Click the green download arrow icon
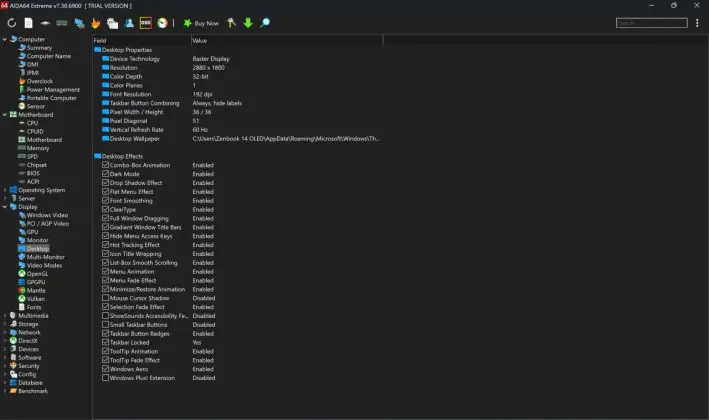 click(x=248, y=23)
